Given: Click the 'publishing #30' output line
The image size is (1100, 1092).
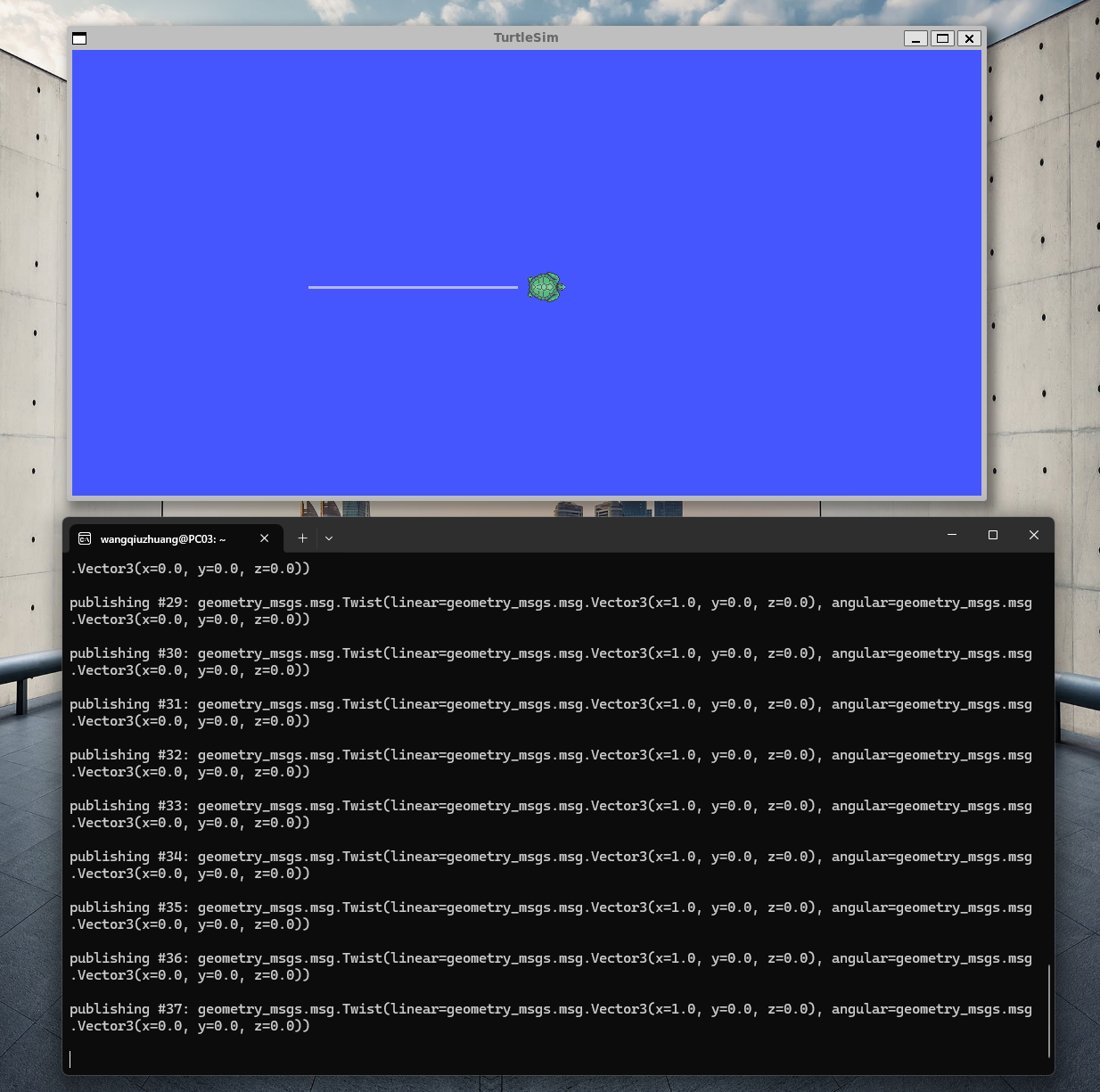Looking at the screenshot, I should click(x=551, y=661).
